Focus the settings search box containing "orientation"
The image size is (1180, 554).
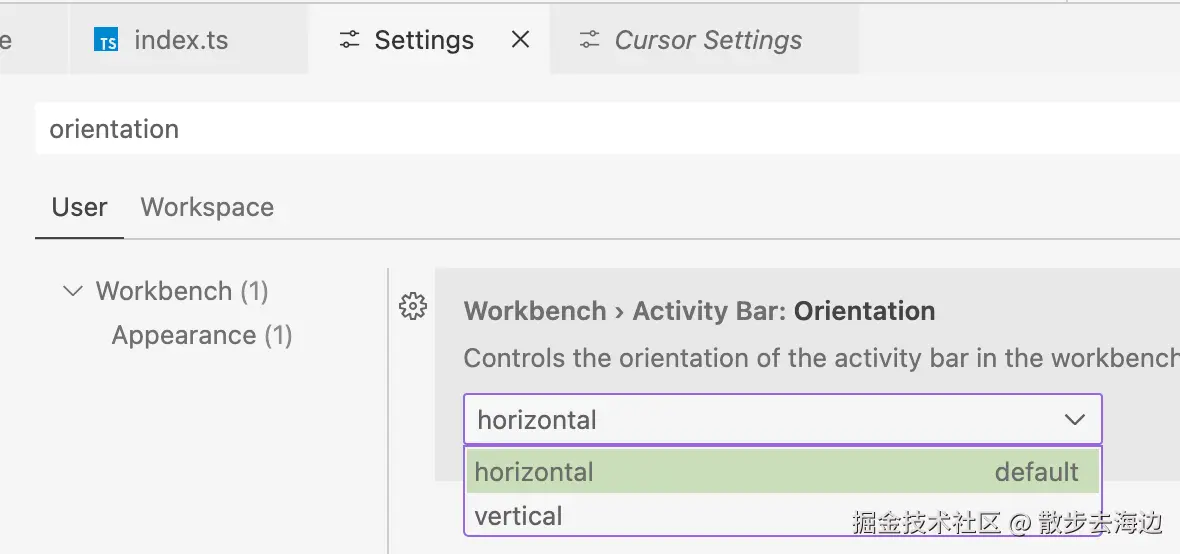[x=600, y=129]
